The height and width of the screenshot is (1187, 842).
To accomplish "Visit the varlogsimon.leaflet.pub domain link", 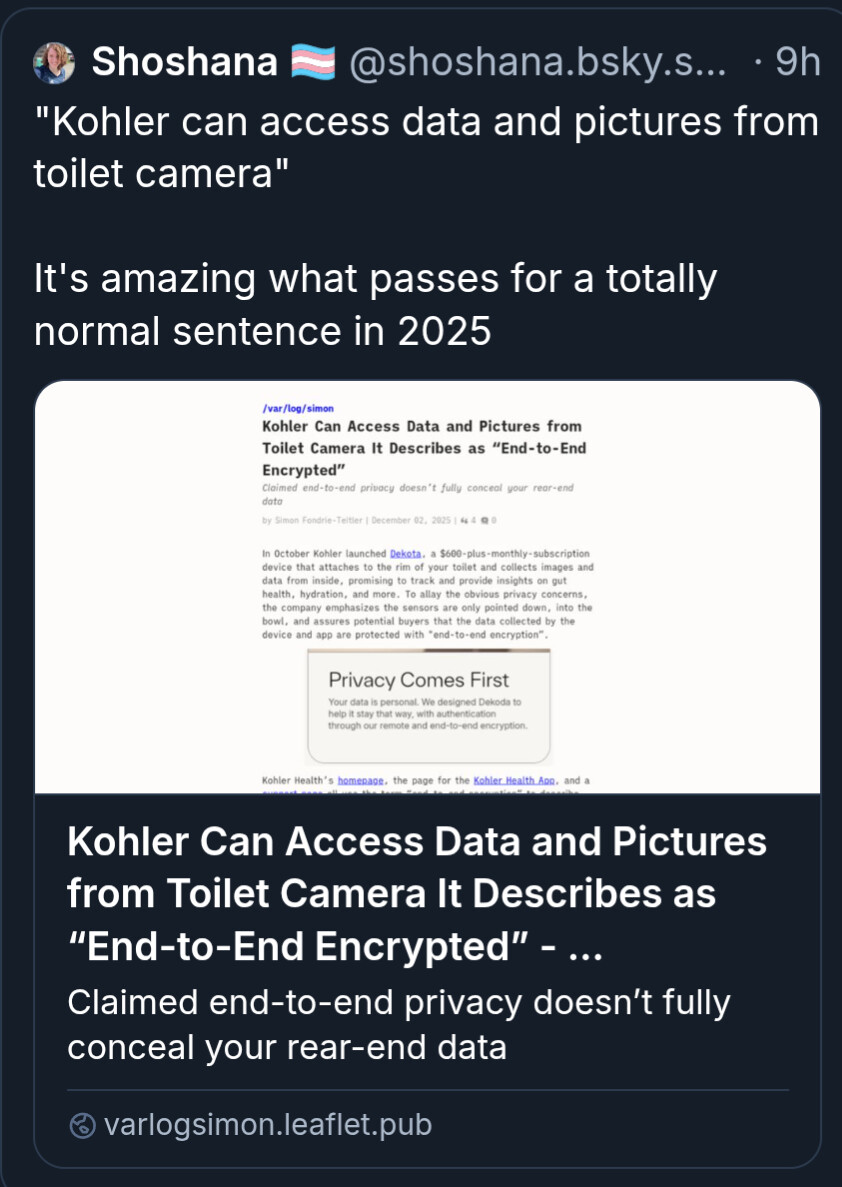I will 267,1125.
